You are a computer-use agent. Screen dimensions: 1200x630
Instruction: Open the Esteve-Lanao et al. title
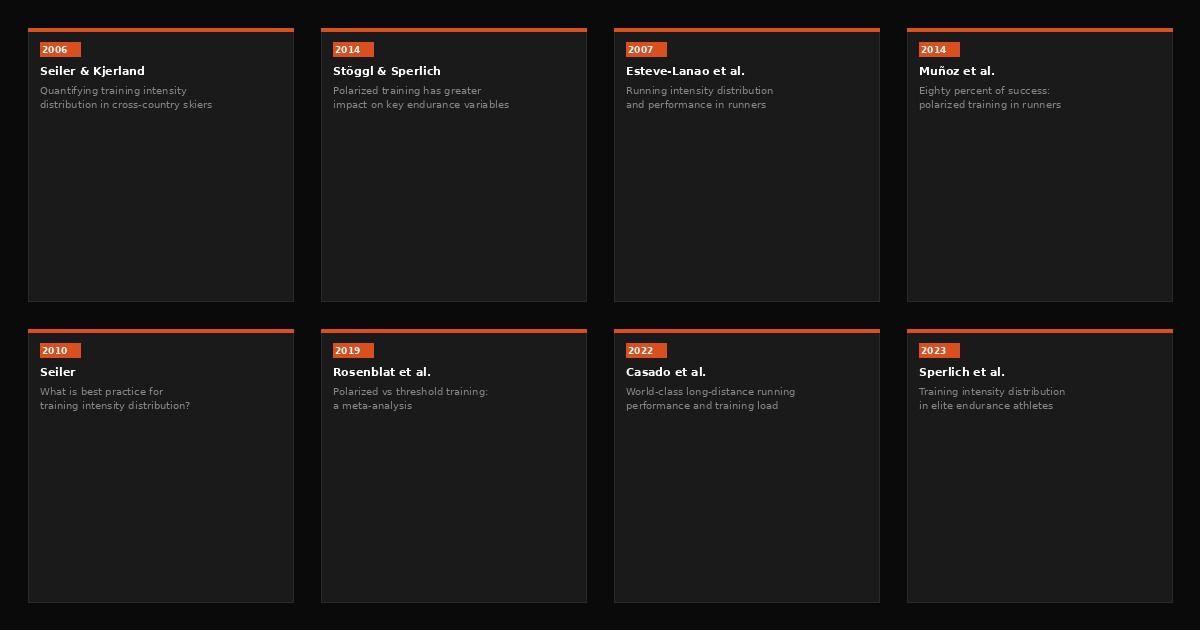[x=685, y=71]
